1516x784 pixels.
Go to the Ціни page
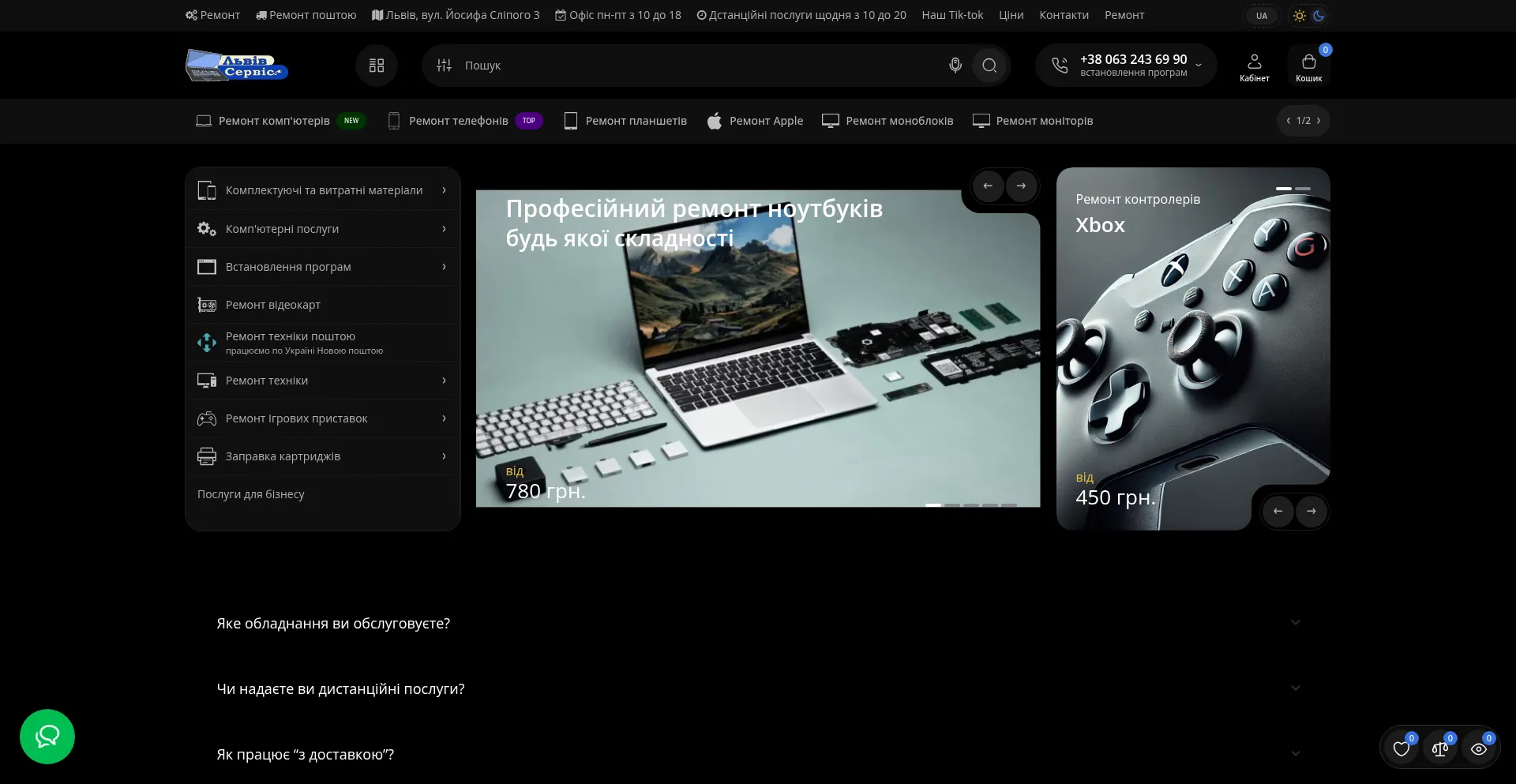pyautogui.click(x=1011, y=15)
